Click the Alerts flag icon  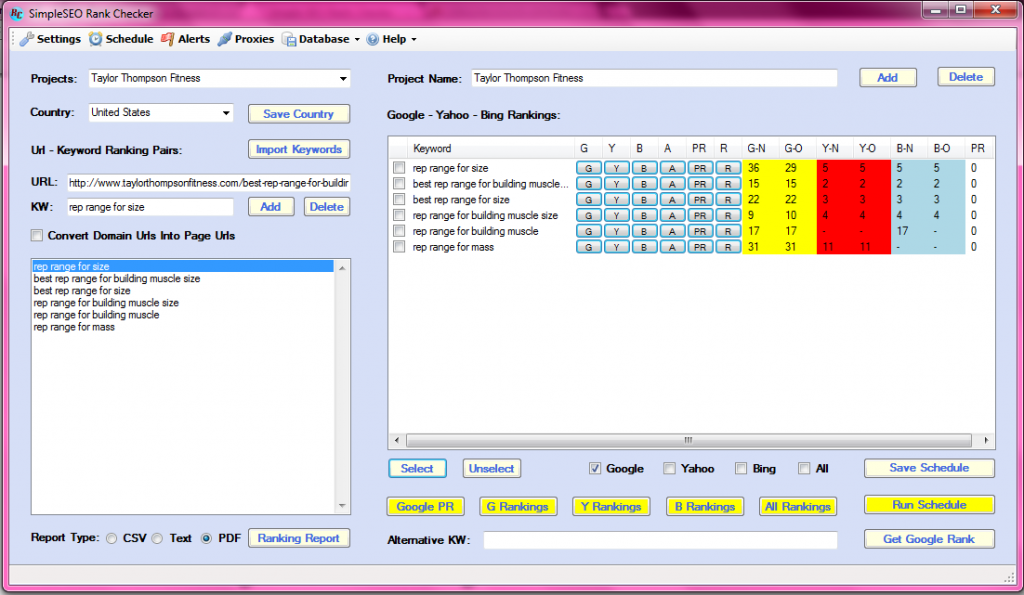(167, 39)
